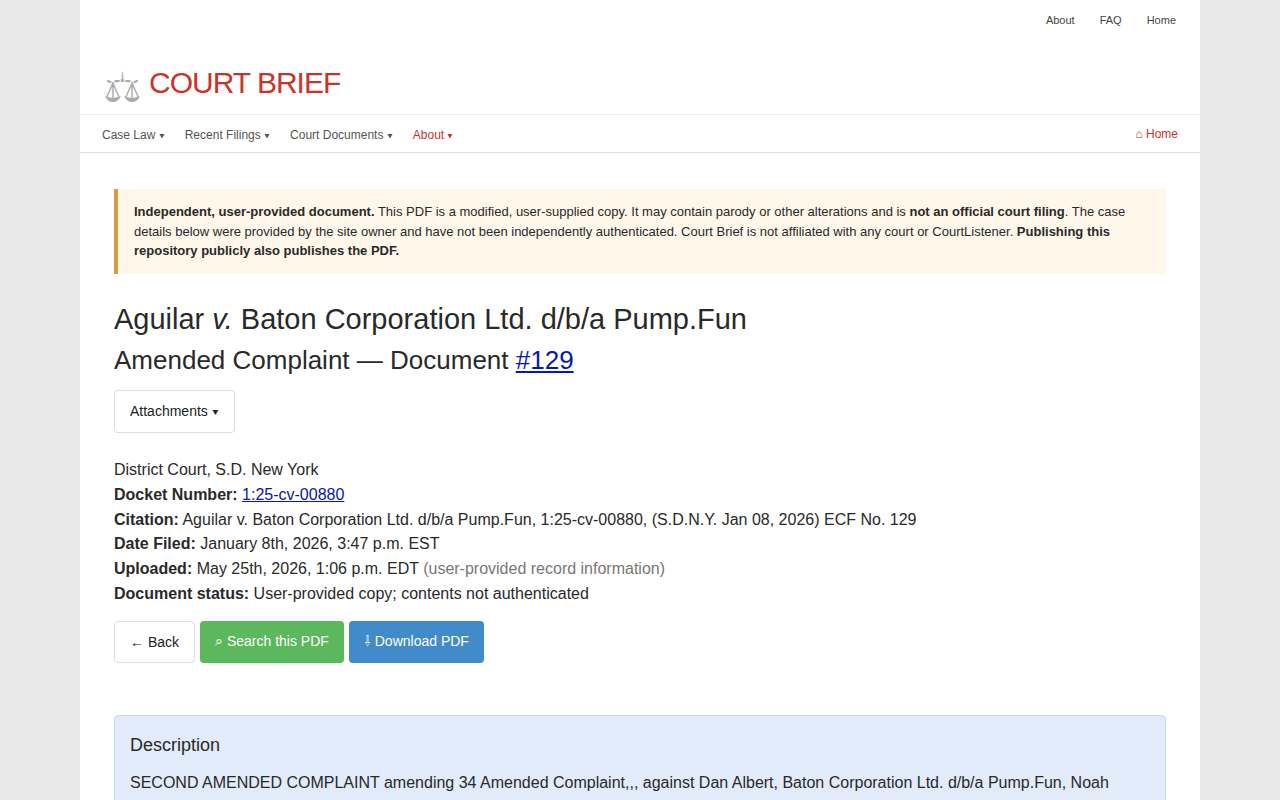
Task: Download the PDF file
Action: (x=416, y=642)
